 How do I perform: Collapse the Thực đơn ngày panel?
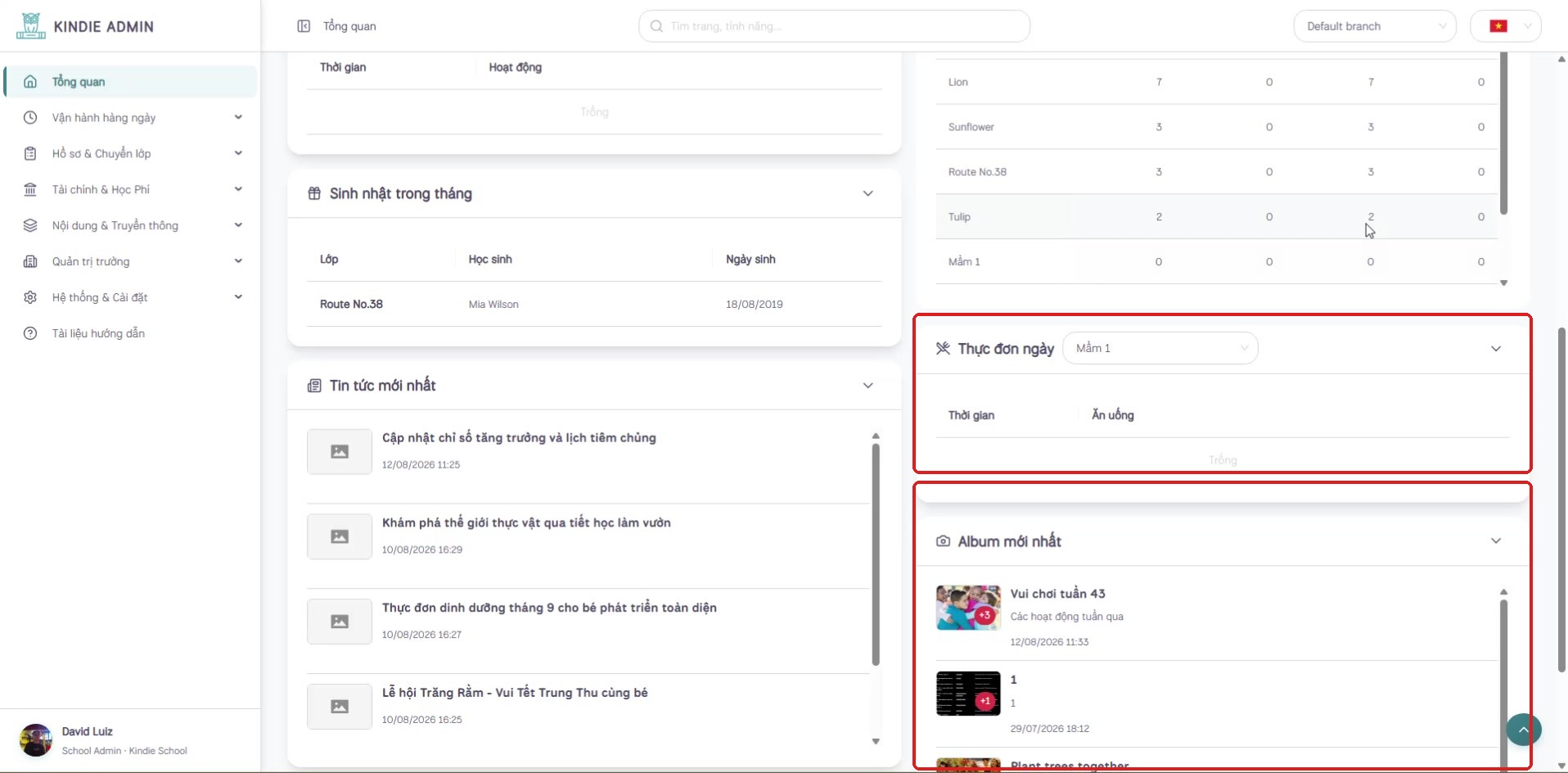[x=1496, y=349]
